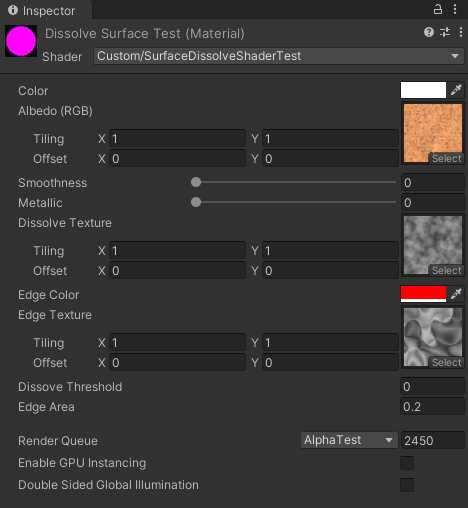This screenshot has height=508, width=468.
Task: Pick Edge Color with the eyedropper
Action: (456, 294)
